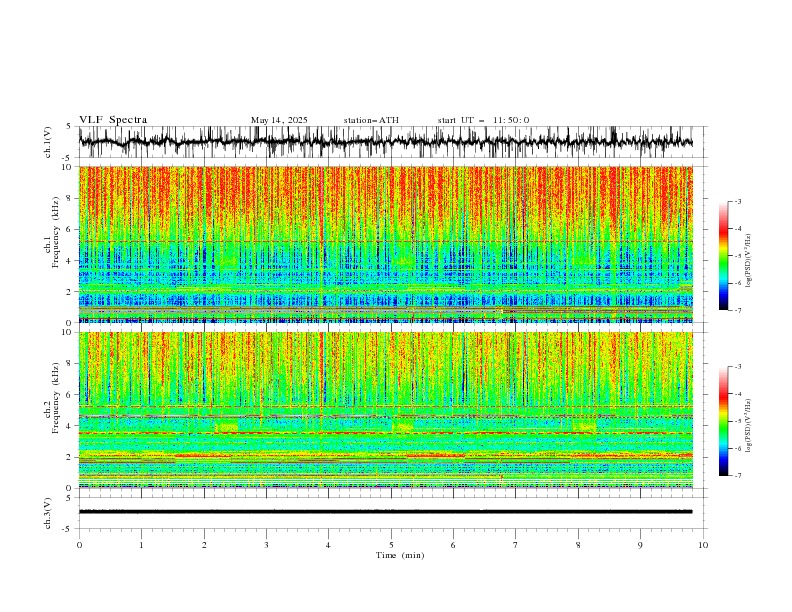The image size is (792, 612).
Task: Click the ch.2 spectrogram colorbar
Action: click(723, 421)
